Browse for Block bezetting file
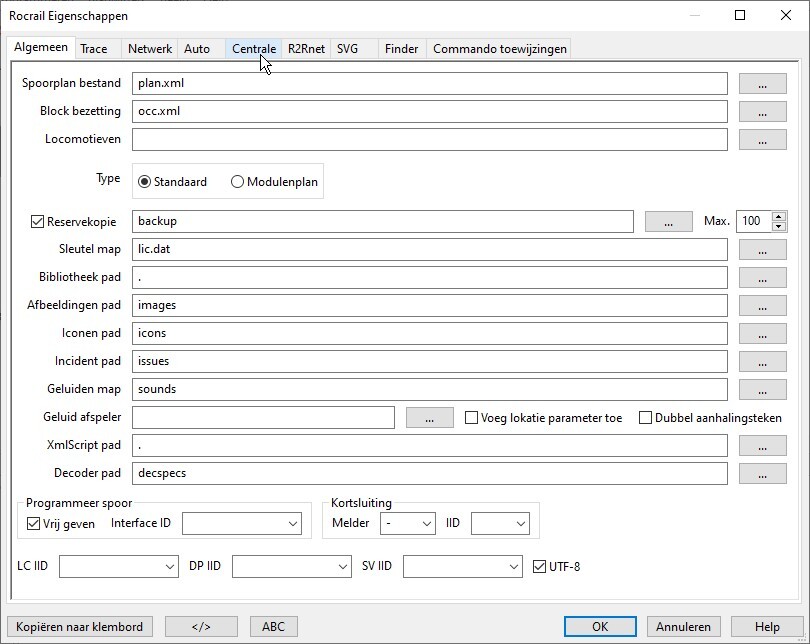 point(762,112)
